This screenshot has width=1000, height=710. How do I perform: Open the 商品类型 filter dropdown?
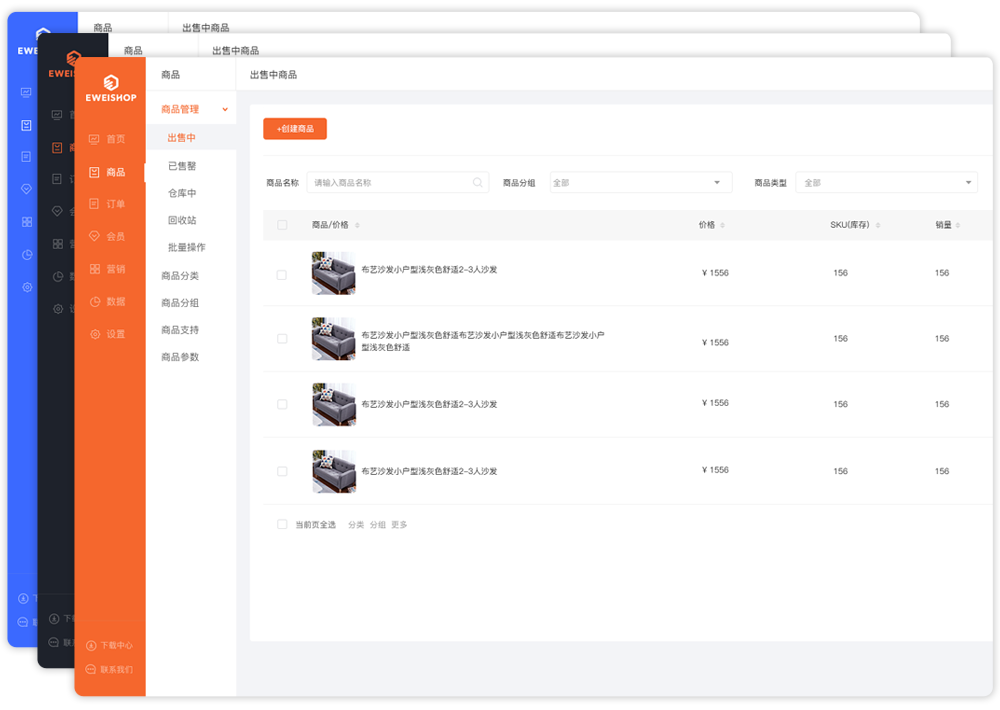point(886,182)
